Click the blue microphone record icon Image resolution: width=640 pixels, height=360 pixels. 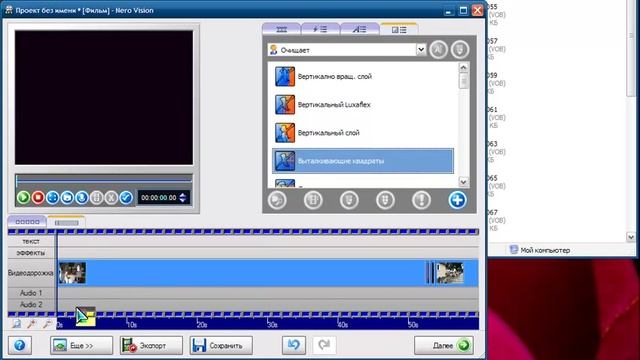pyautogui.click(x=82, y=198)
